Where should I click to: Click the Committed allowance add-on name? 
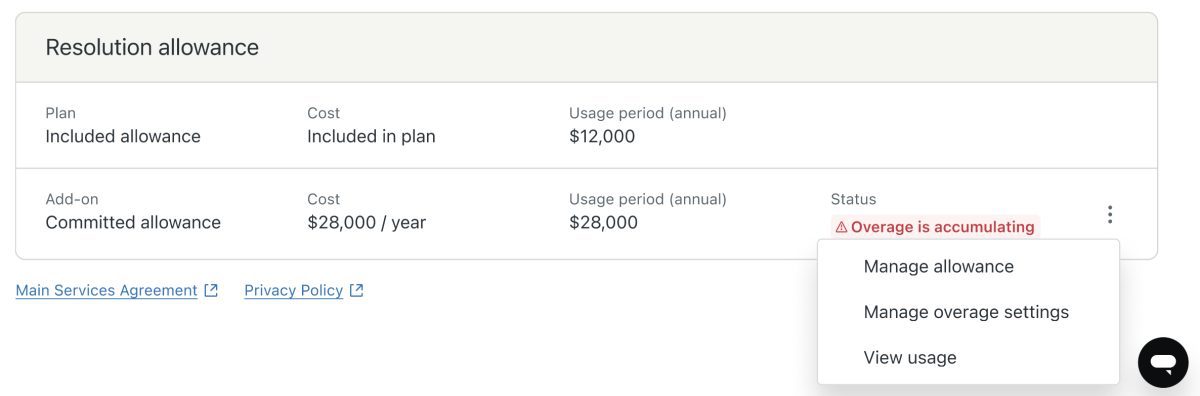[x=133, y=222]
